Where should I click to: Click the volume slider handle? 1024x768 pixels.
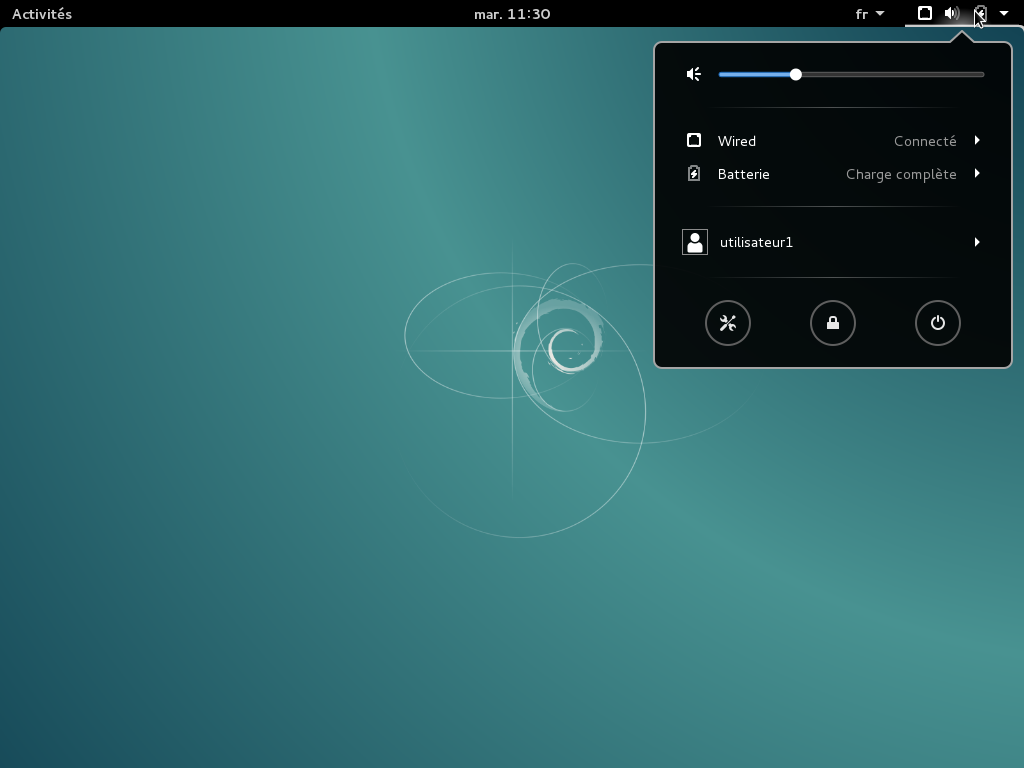tap(796, 74)
